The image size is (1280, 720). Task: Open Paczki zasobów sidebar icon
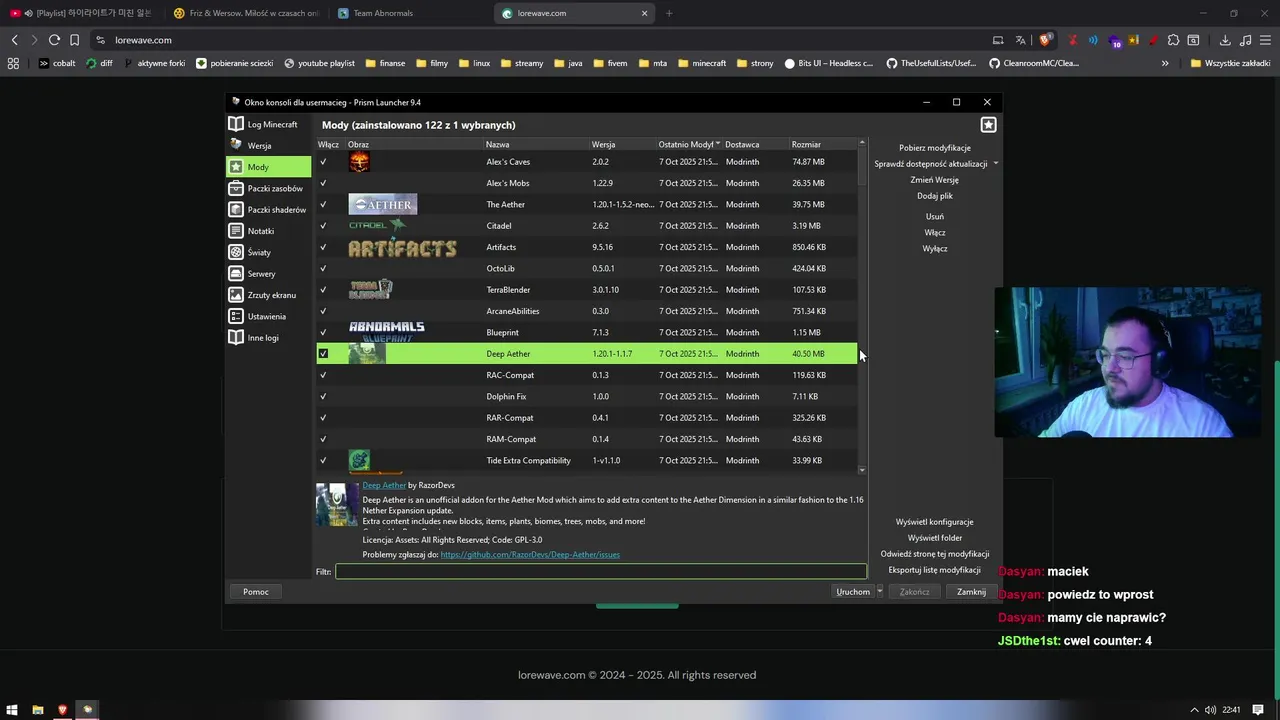(236, 188)
